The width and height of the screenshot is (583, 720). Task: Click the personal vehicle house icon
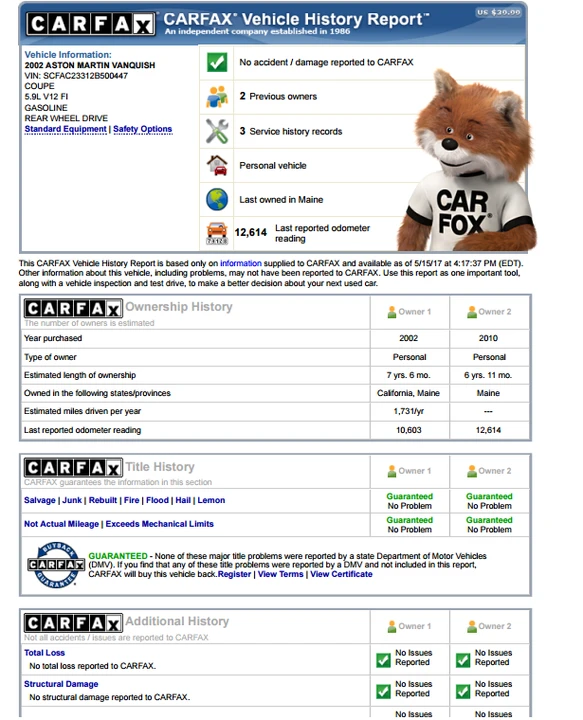(x=217, y=165)
